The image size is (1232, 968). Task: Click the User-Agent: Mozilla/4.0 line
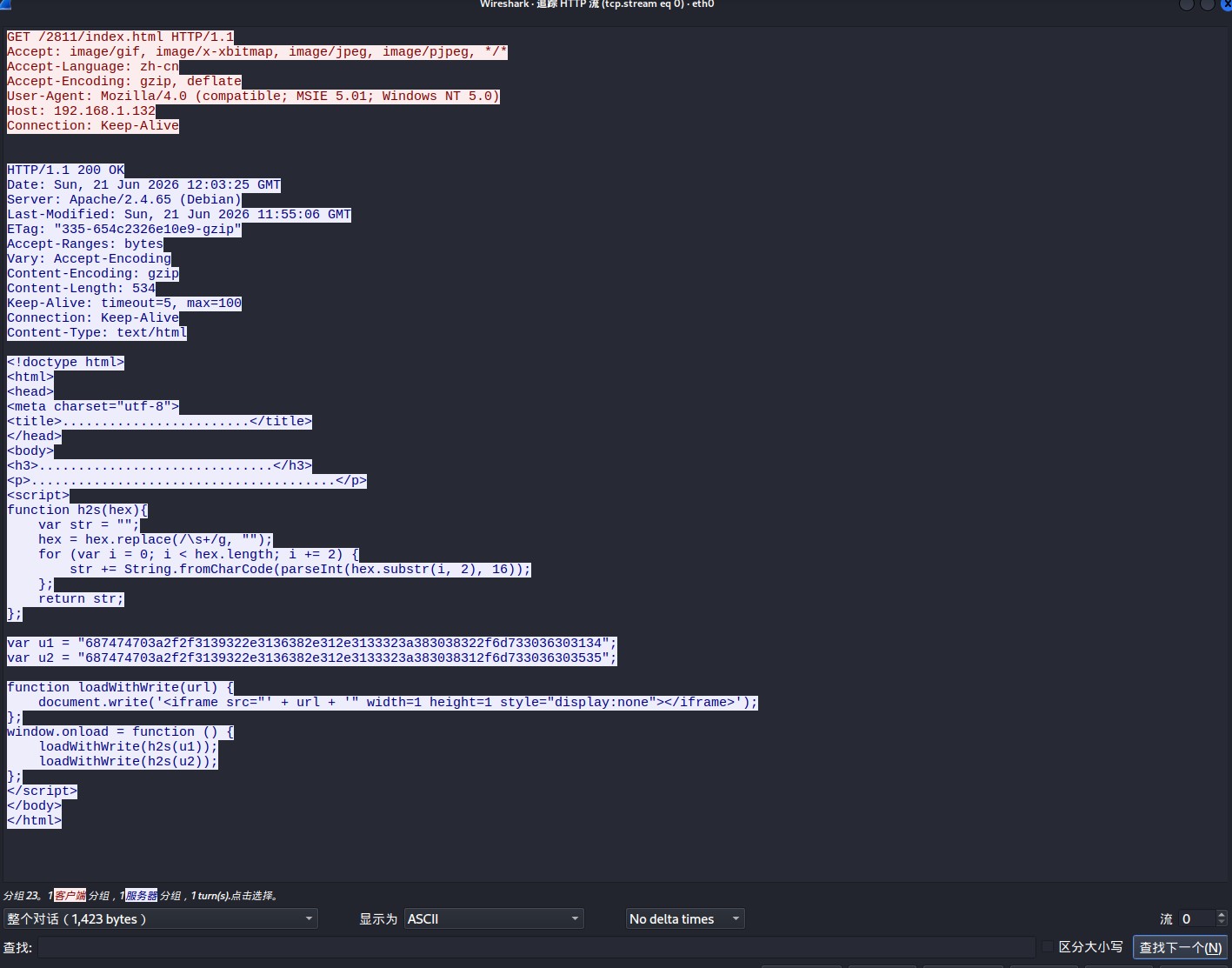coord(254,96)
